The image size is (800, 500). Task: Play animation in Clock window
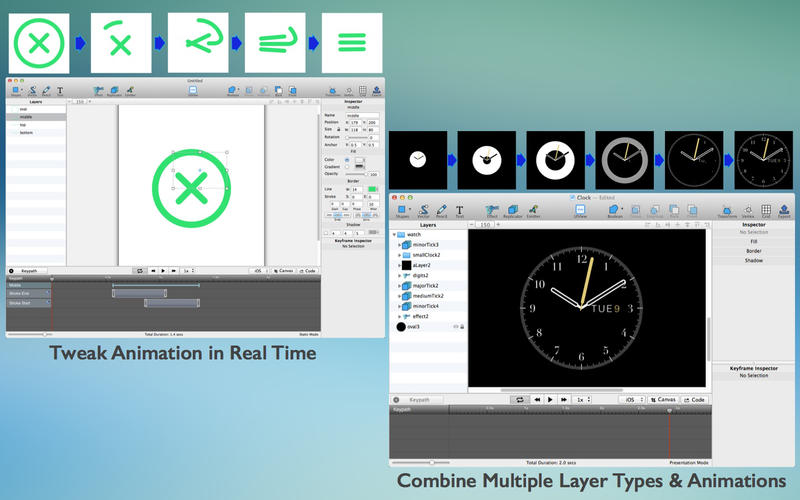[550, 400]
